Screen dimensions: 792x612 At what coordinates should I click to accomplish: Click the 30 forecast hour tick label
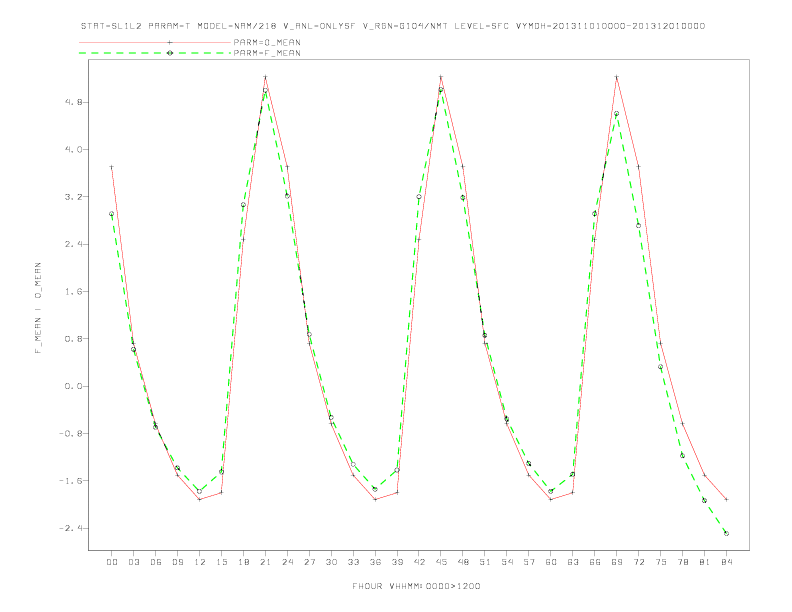pos(331,562)
